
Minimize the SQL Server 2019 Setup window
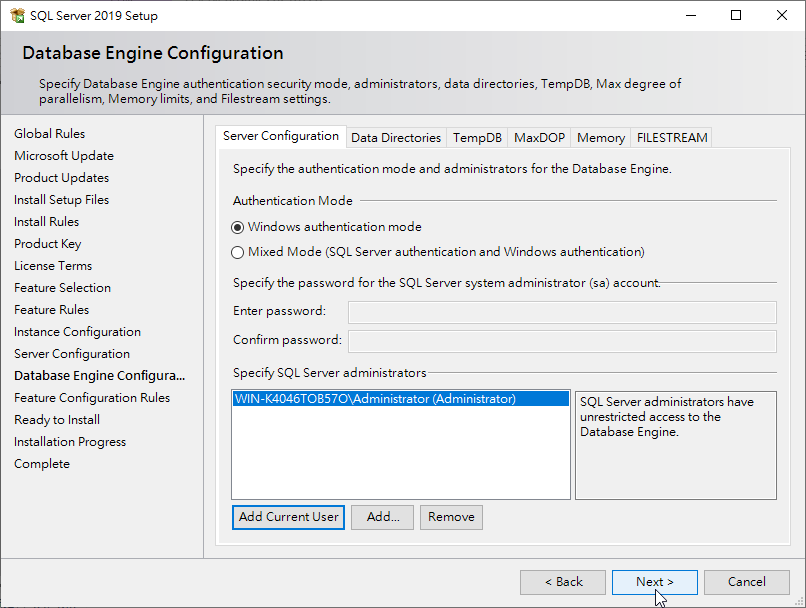(x=691, y=15)
